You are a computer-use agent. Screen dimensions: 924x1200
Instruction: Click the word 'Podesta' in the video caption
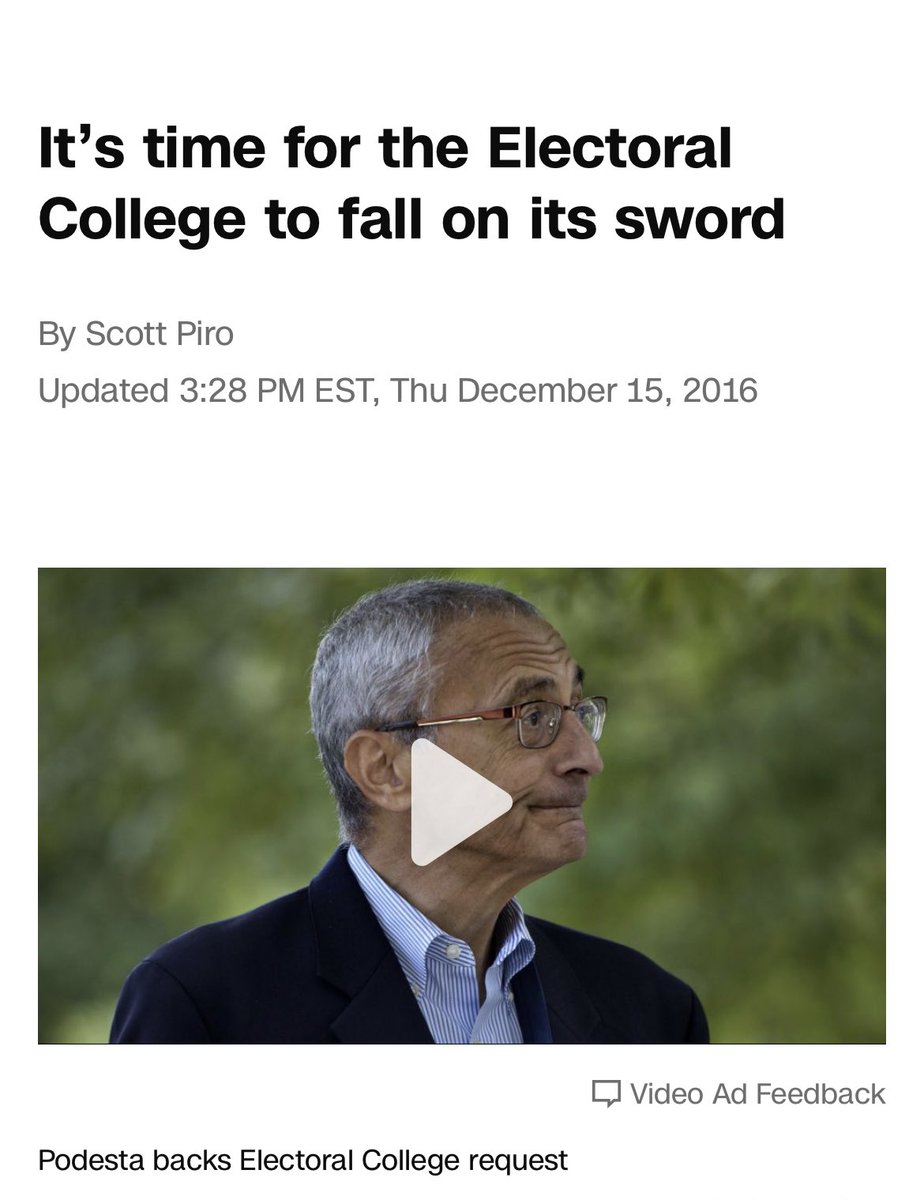pos(85,1161)
